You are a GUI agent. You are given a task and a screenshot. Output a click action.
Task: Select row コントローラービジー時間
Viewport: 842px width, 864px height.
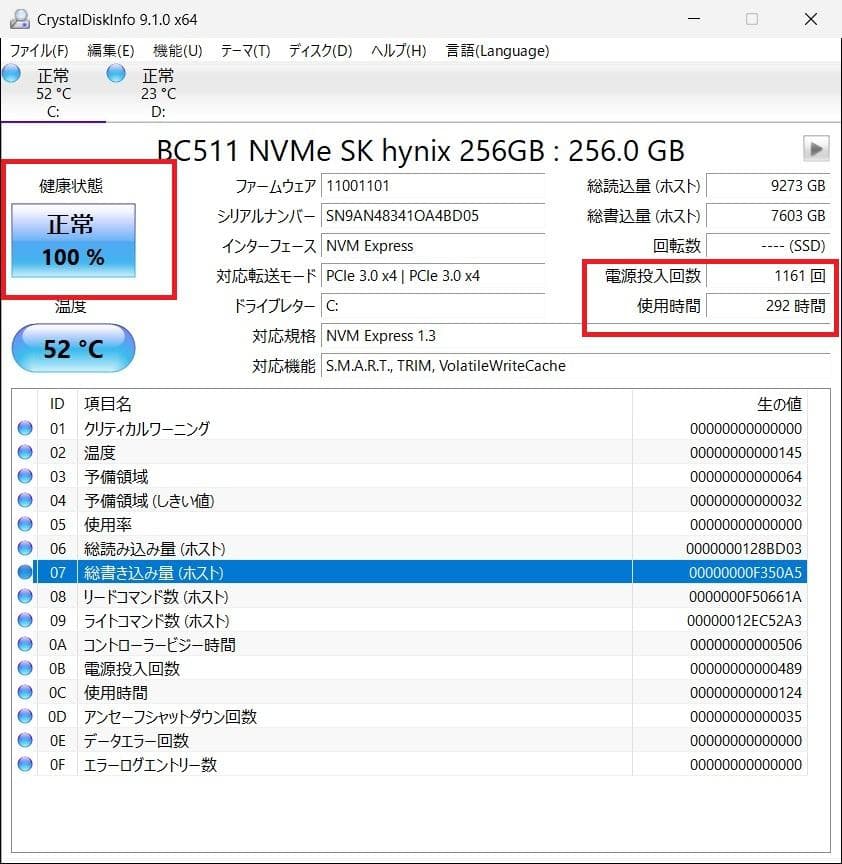click(409, 644)
